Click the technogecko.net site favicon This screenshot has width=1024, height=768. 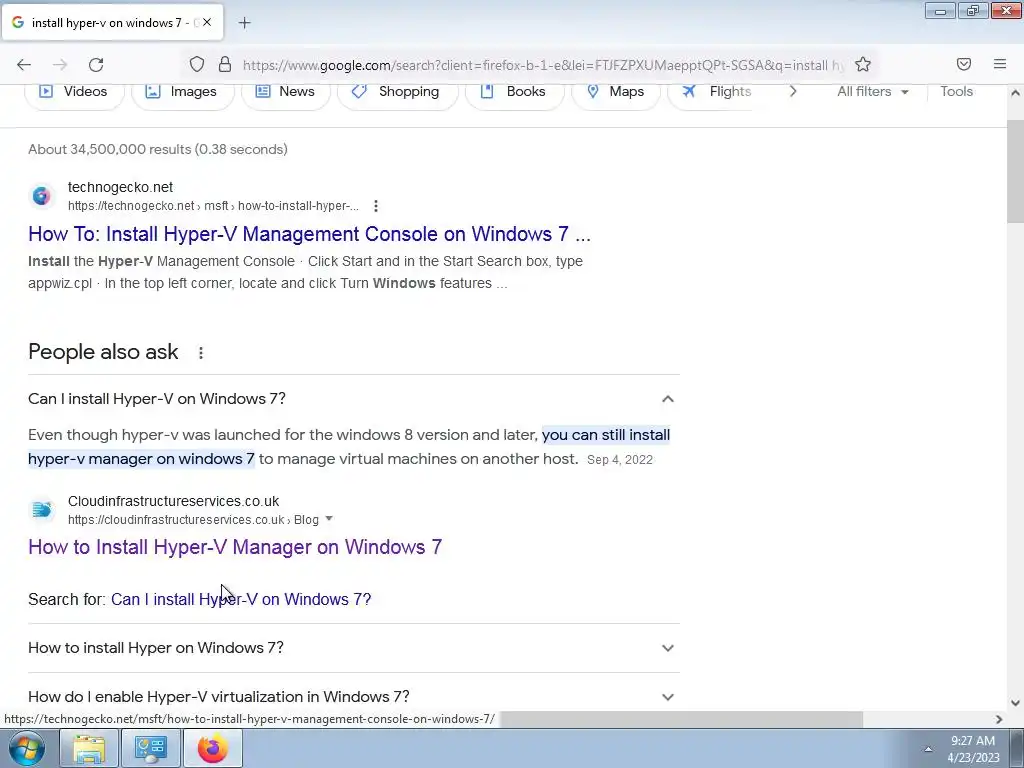(41, 196)
